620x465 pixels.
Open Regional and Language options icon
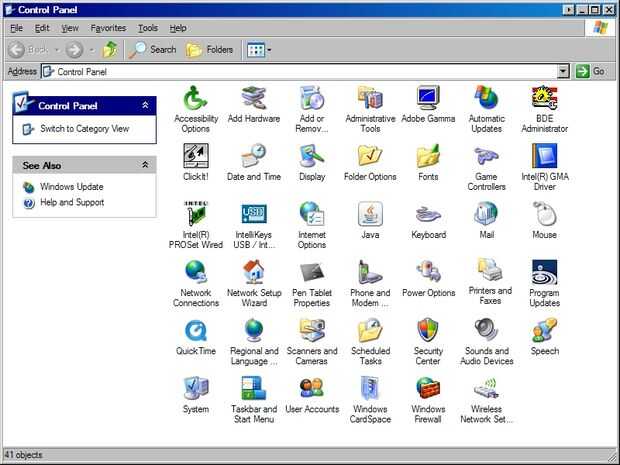pyautogui.click(x=253, y=331)
